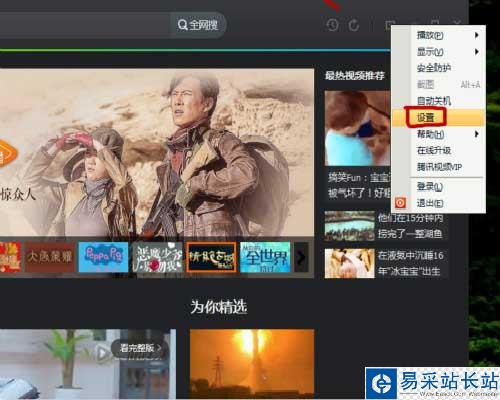Open the orange sunset video thumbnail

[x=252, y=363]
